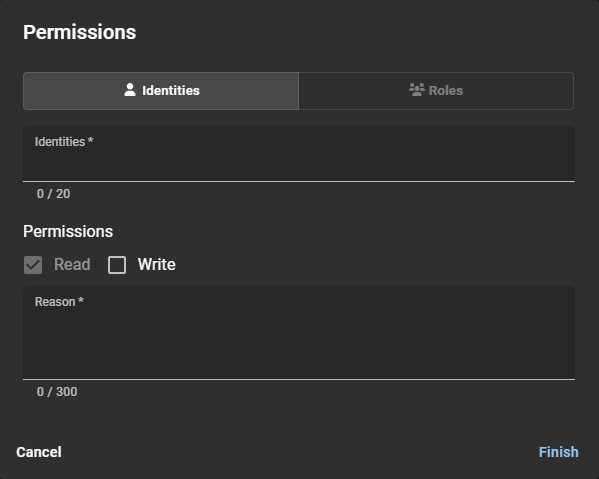Click the Permissions section heading above checkboxes
599x479 pixels.
coord(68,231)
